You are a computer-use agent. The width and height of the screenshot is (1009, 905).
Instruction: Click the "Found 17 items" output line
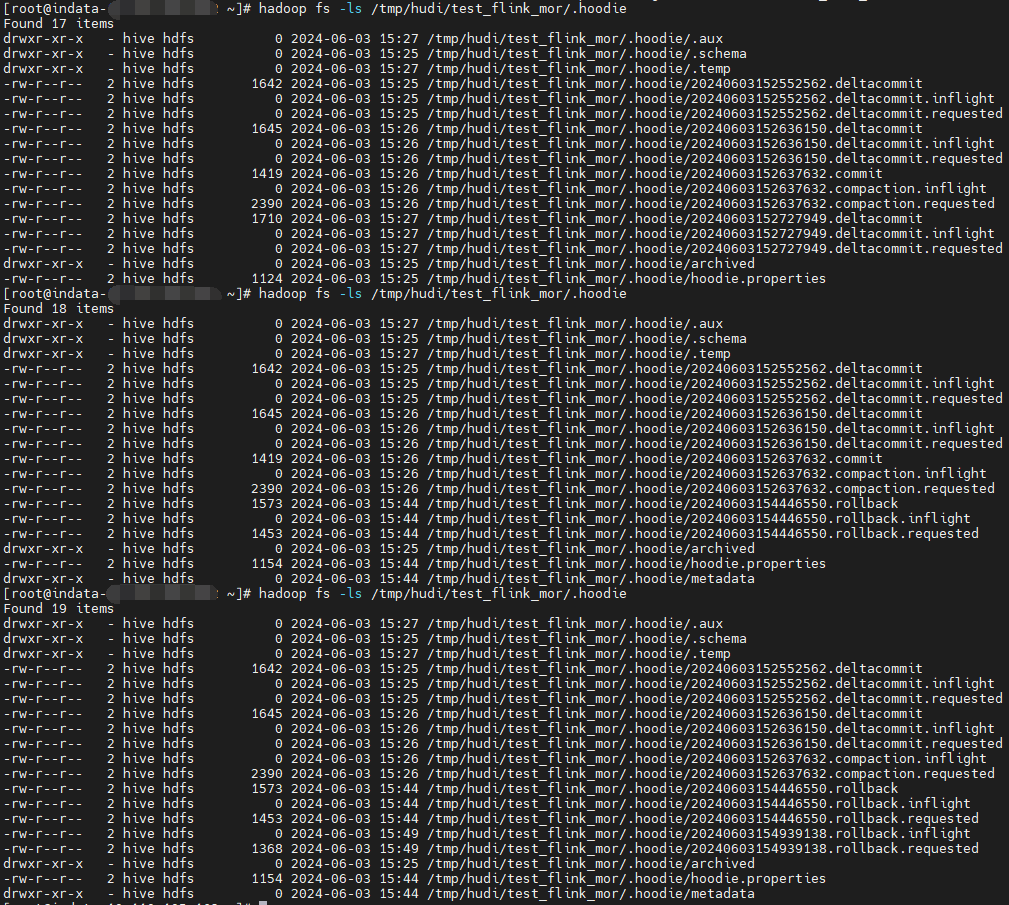59,24
